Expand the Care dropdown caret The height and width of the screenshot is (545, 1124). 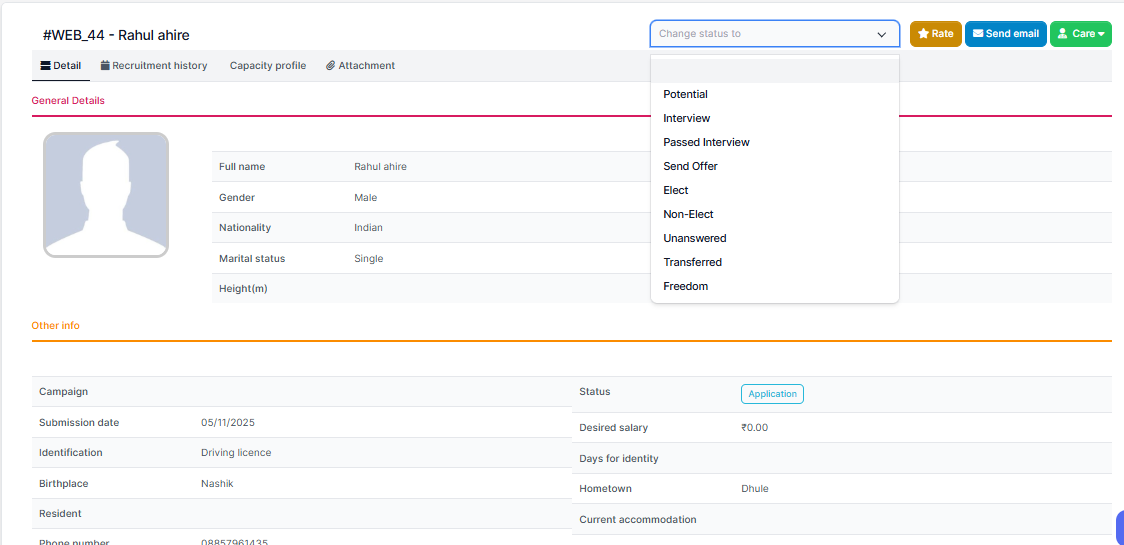coord(1101,34)
